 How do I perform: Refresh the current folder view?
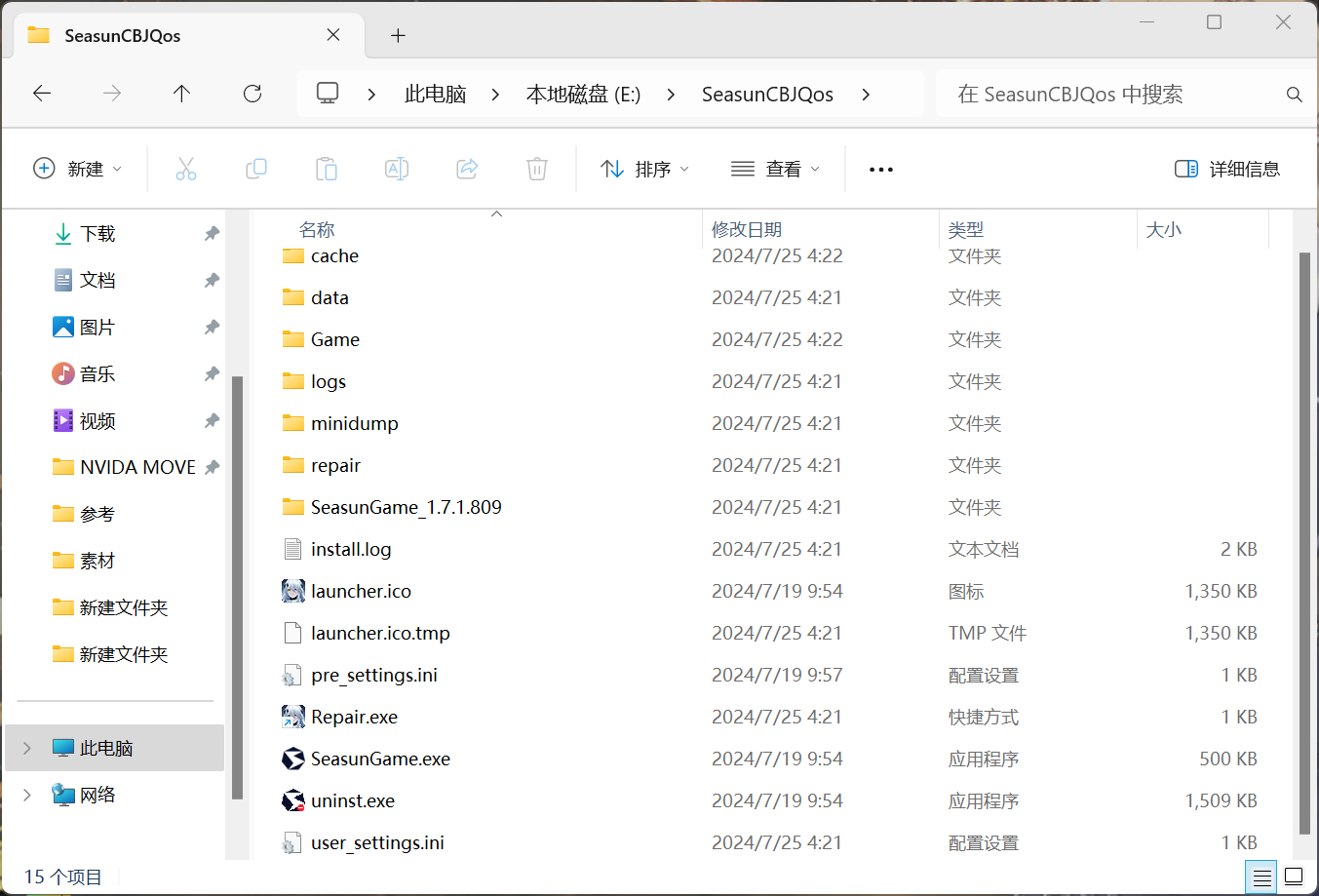(252, 94)
